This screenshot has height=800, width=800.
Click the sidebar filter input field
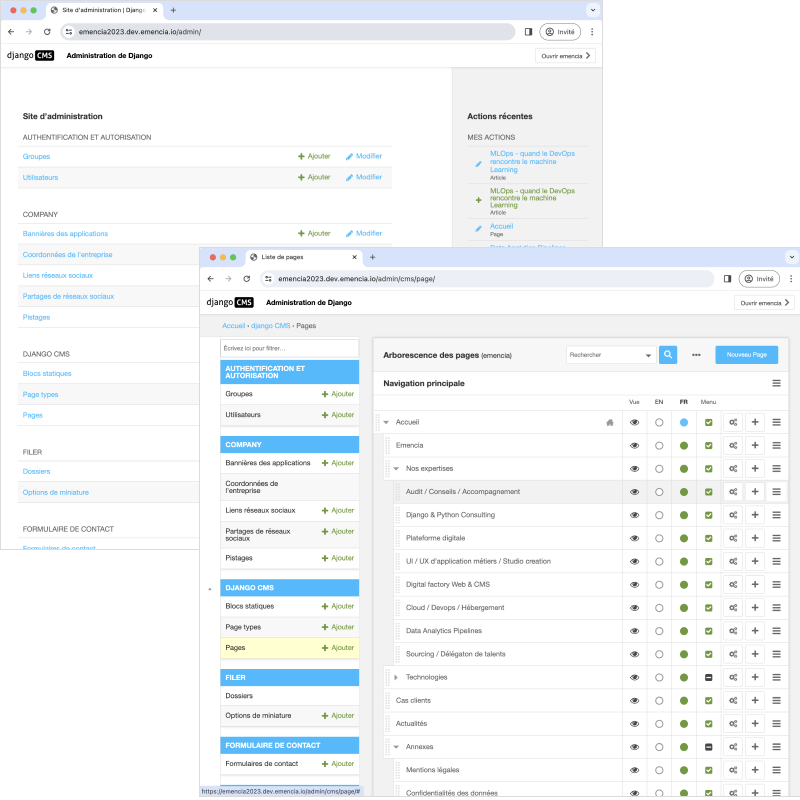pyautogui.click(x=289, y=348)
